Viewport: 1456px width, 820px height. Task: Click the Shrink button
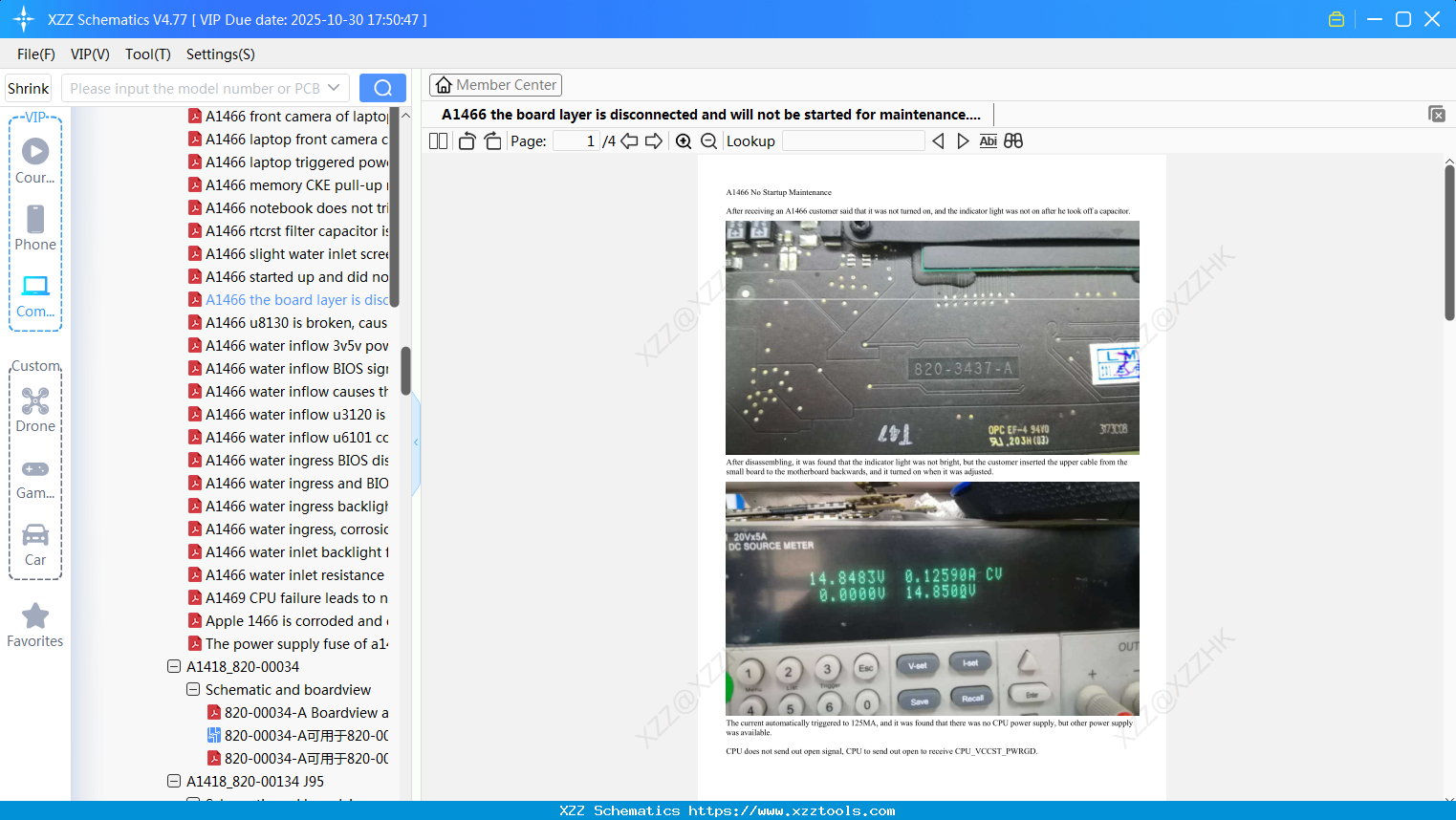click(29, 88)
